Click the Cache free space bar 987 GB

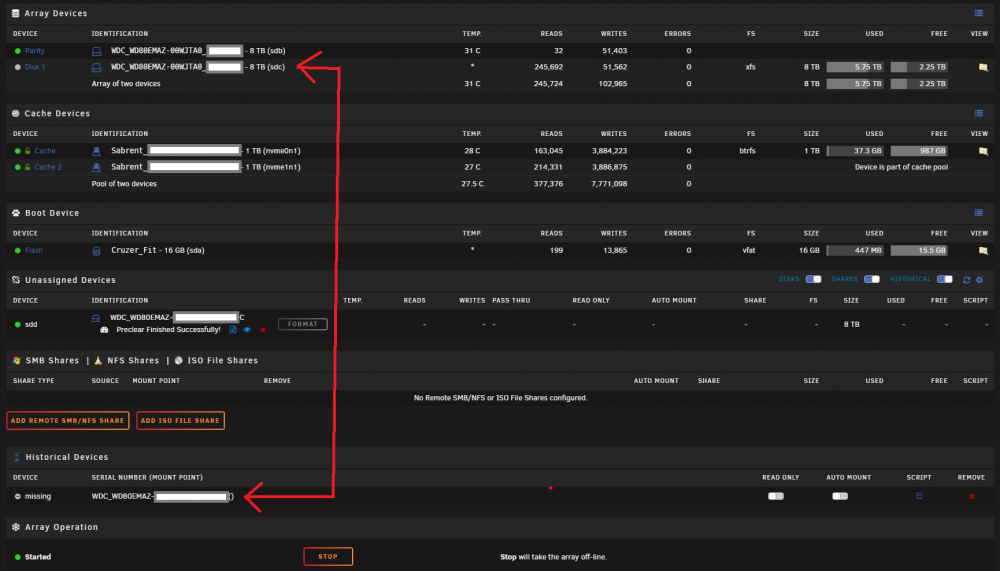tap(919, 151)
